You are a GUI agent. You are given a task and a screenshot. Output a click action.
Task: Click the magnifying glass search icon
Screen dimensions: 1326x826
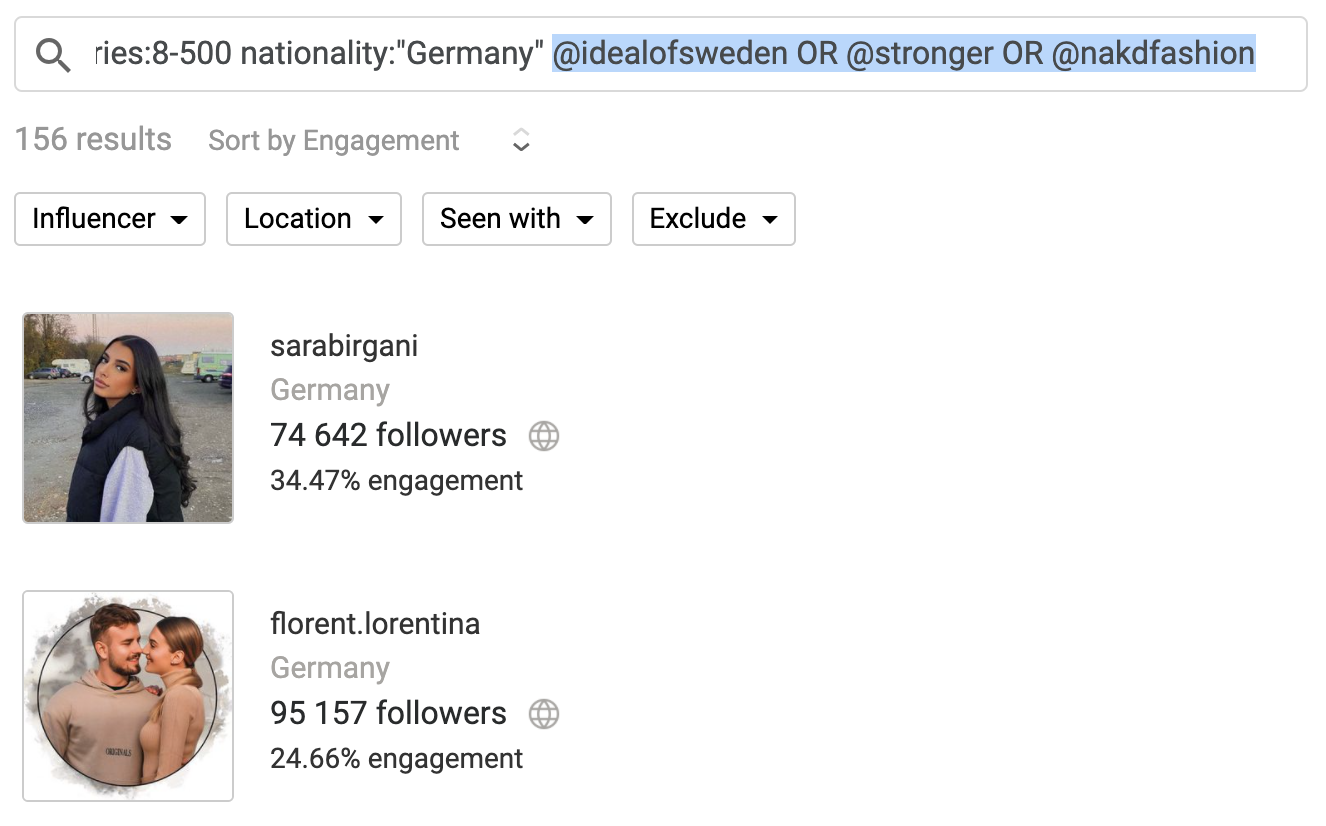(52, 56)
